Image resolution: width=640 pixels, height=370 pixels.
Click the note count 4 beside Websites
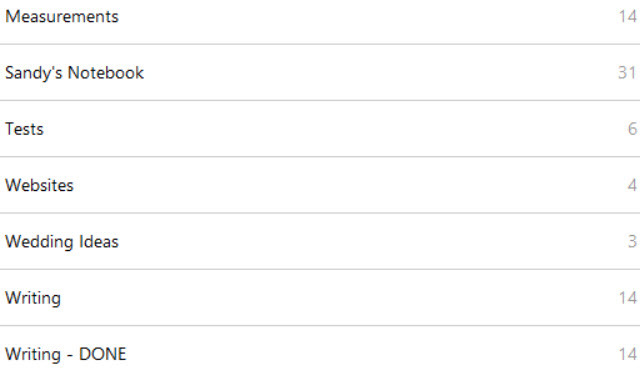click(x=632, y=185)
